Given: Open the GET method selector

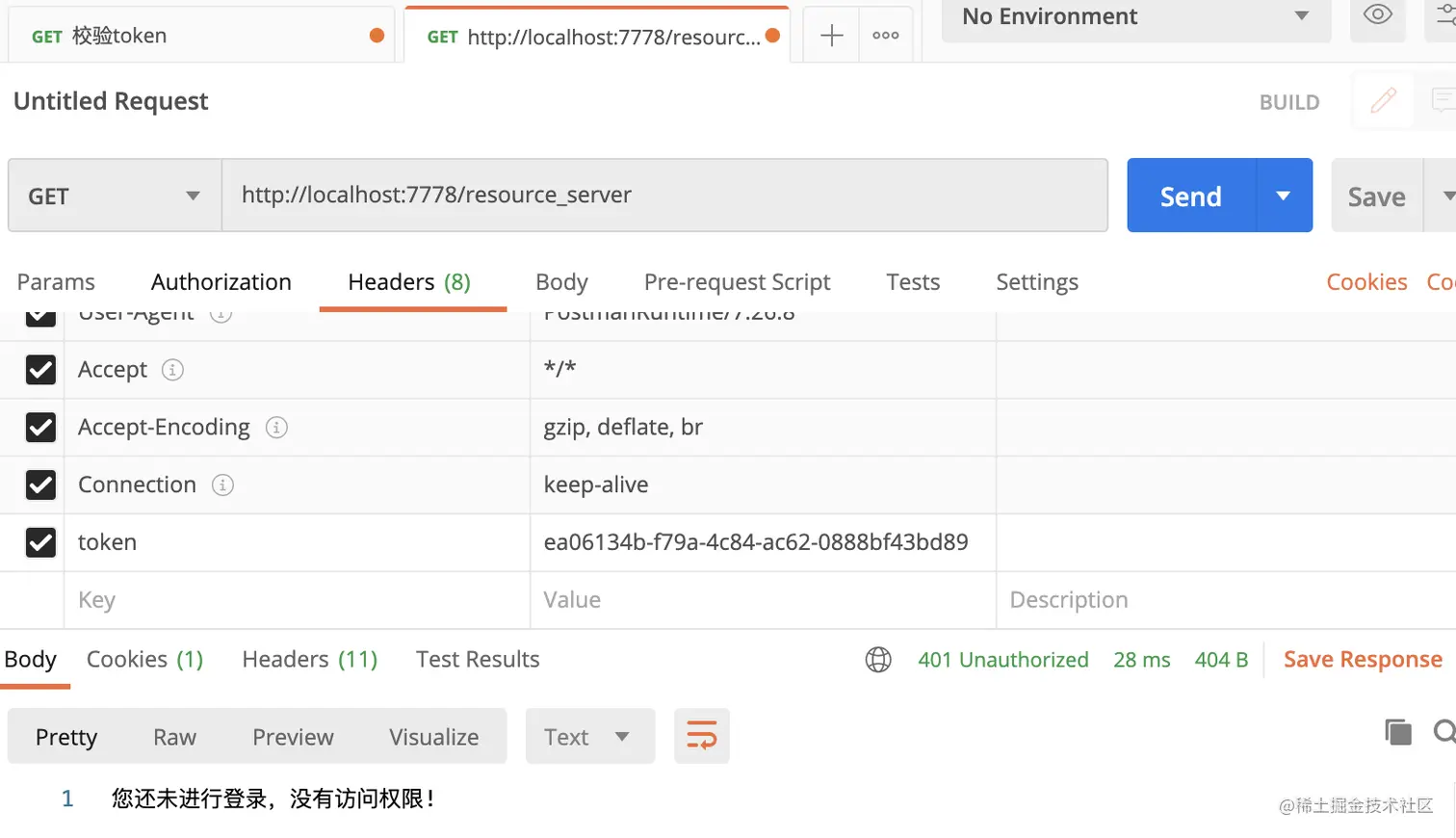Looking at the screenshot, I should coord(114,195).
